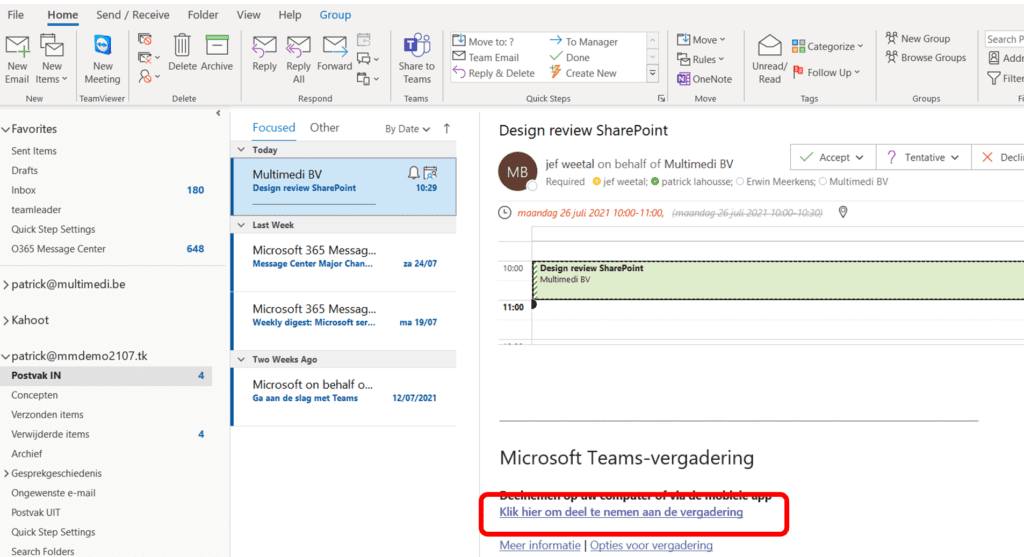Toggle Unread/Read status
Image resolution: width=1024 pixels, height=557 pixels.
[x=769, y=60]
